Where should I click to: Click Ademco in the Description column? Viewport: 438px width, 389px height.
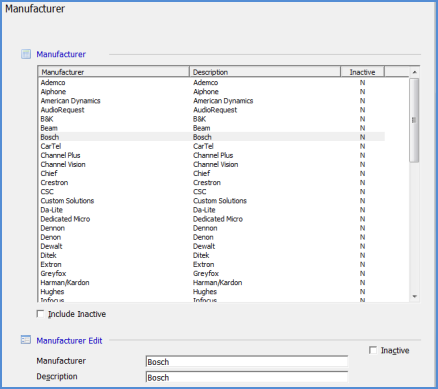click(206, 83)
